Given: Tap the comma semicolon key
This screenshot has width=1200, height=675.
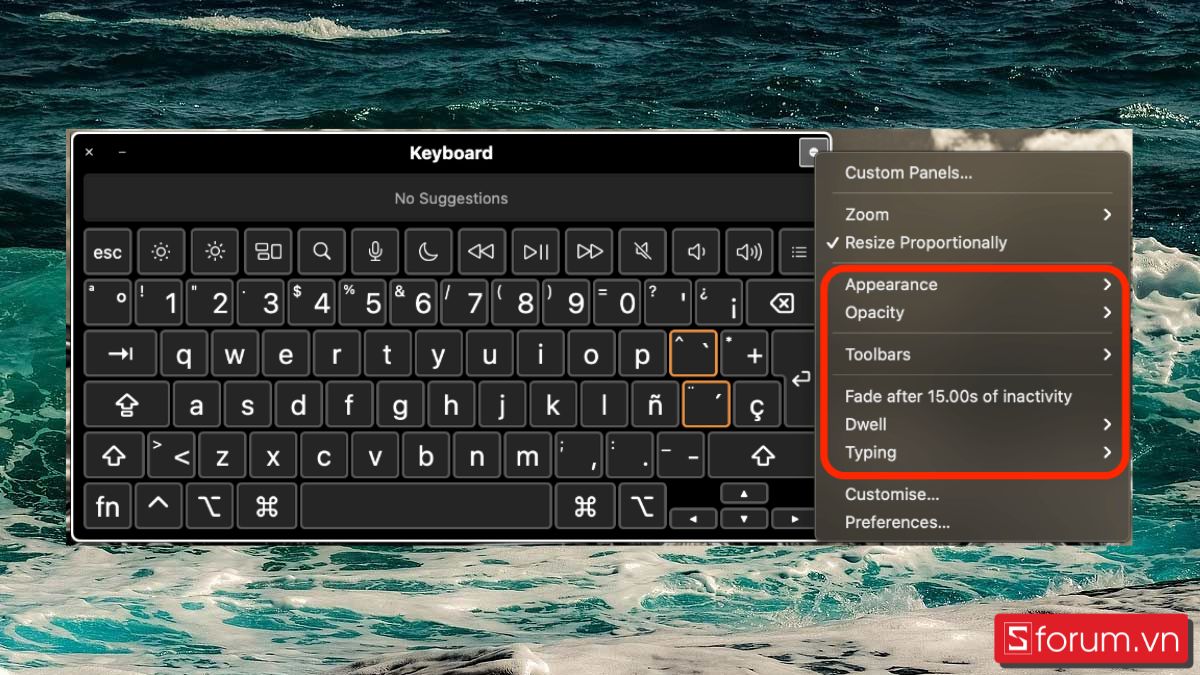Looking at the screenshot, I should [579, 456].
